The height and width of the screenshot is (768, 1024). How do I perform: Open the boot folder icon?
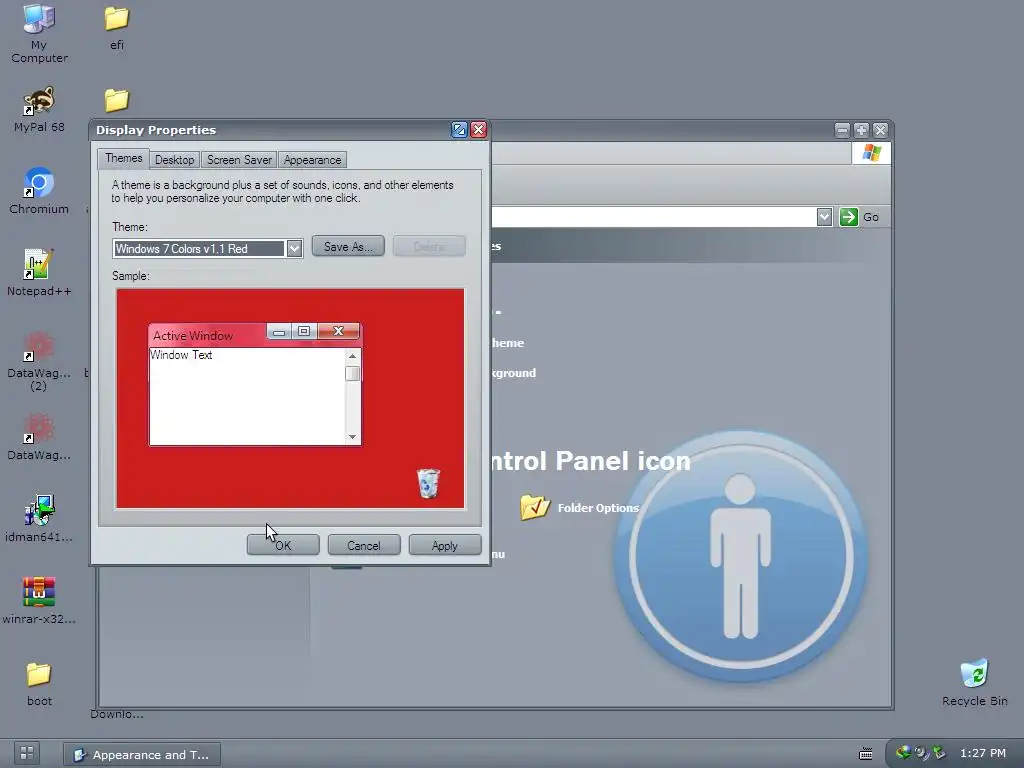pyautogui.click(x=39, y=683)
